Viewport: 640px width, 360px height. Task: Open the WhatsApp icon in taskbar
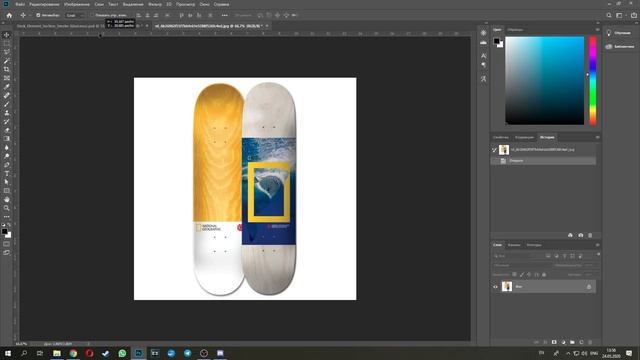pos(122,353)
